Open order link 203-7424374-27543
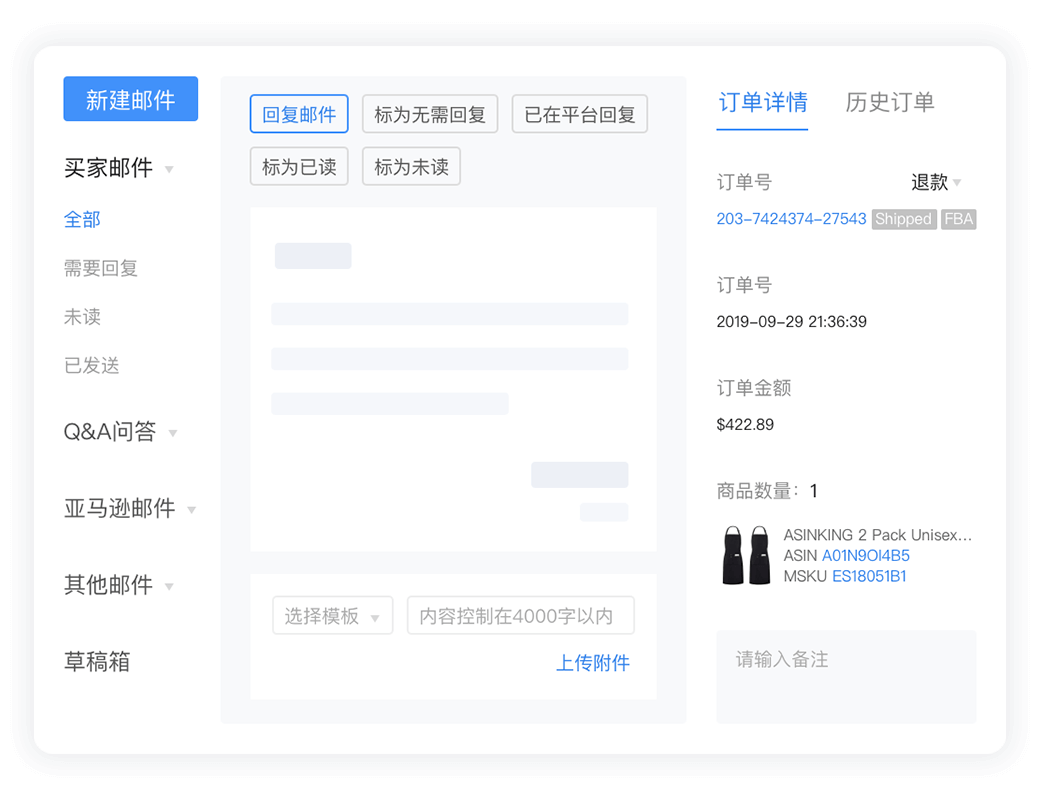1040x800 pixels. (x=791, y=219)
